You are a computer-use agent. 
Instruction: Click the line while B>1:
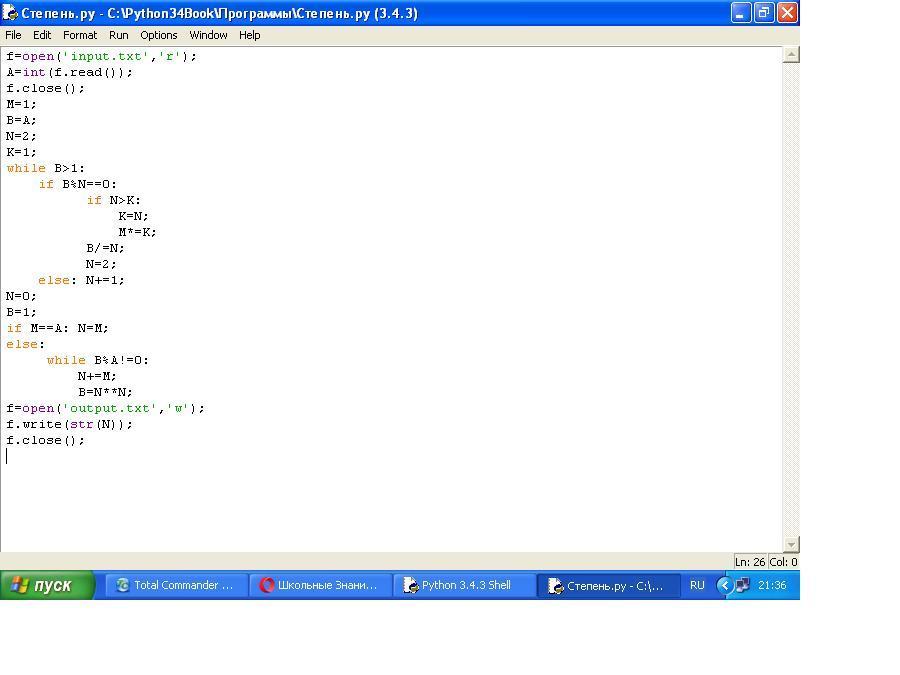(46, 168)
